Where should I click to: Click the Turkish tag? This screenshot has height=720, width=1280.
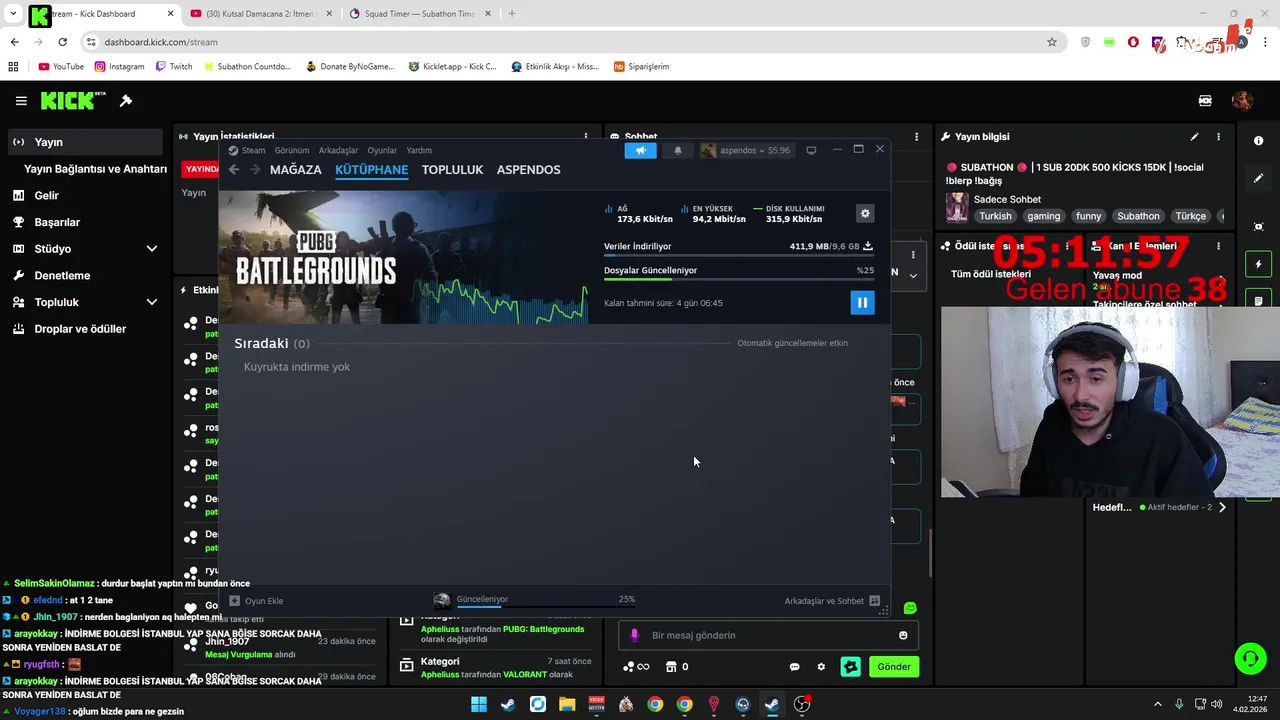995,216
